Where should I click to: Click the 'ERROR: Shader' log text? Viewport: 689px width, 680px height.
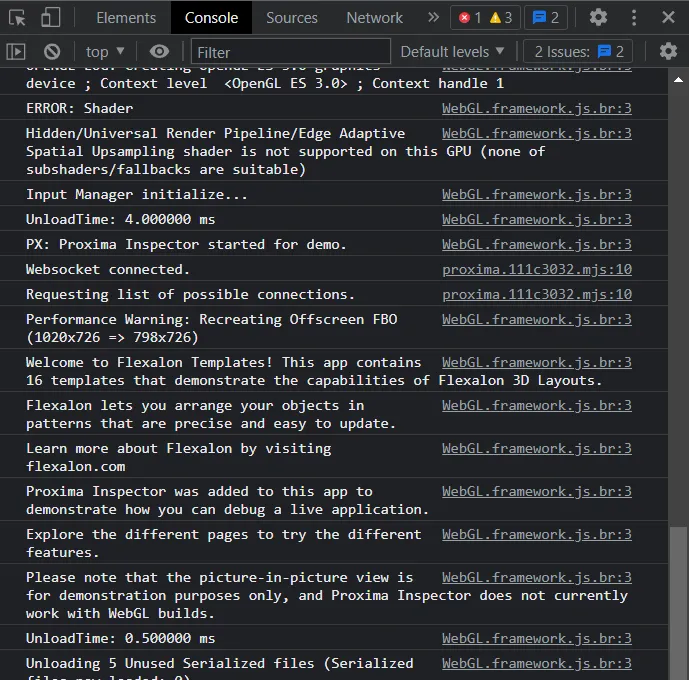(80, 109)
